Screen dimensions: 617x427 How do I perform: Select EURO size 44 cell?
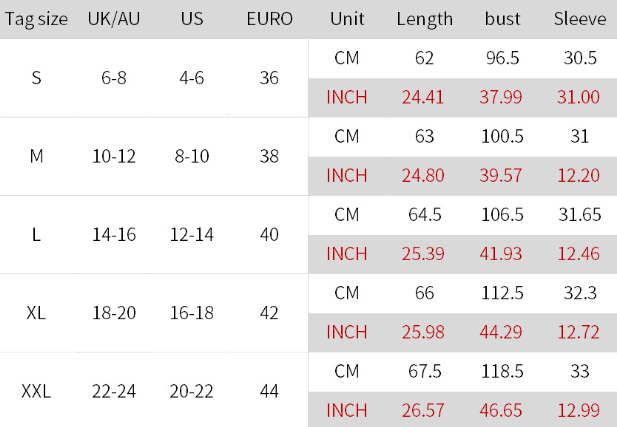(x=269, y=391)
